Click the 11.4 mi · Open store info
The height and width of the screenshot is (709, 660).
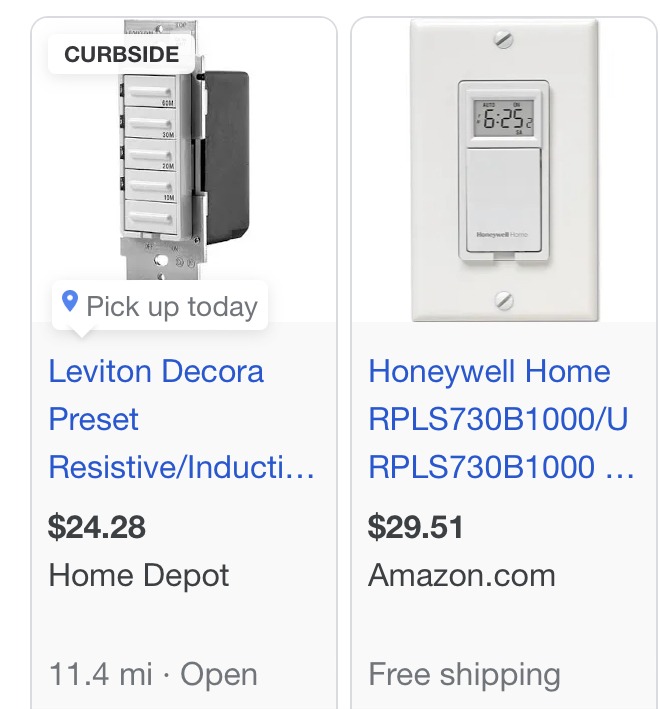(153, 674)
